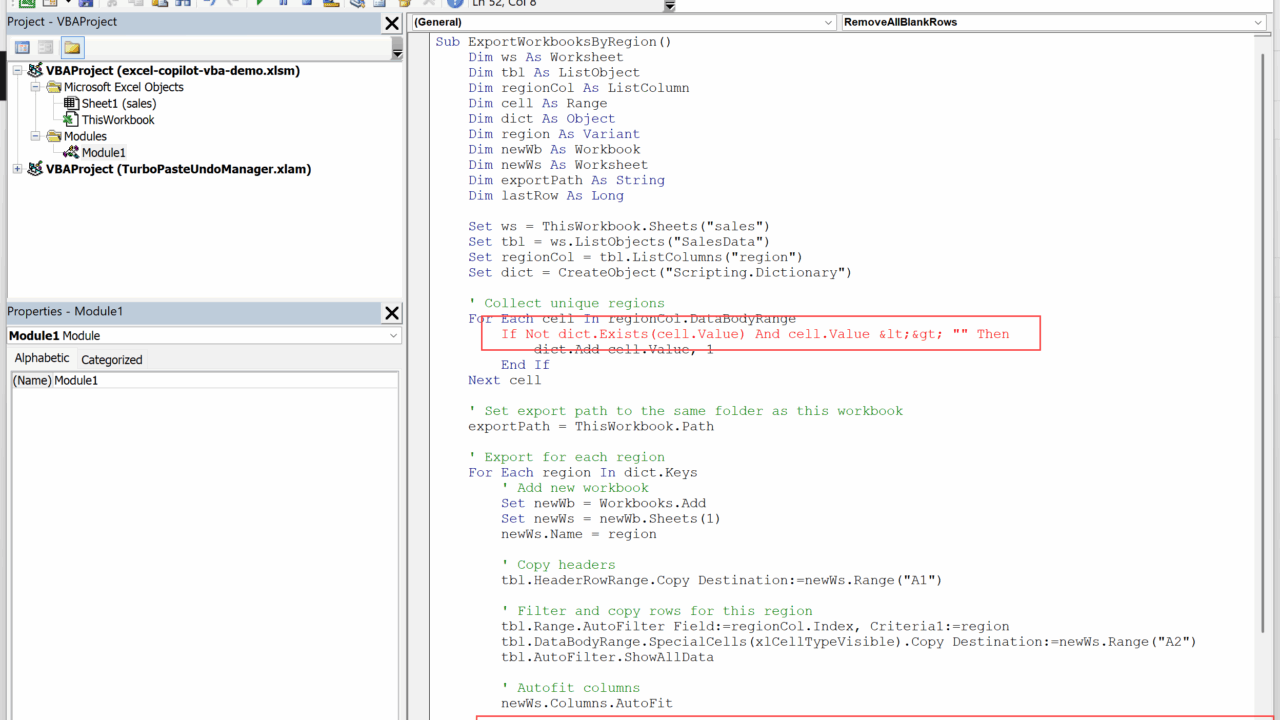Viewport: 1280px width, 720px height.
Task: Toggle Folders view in Project explorer
Action: click(x=72, y=48)
